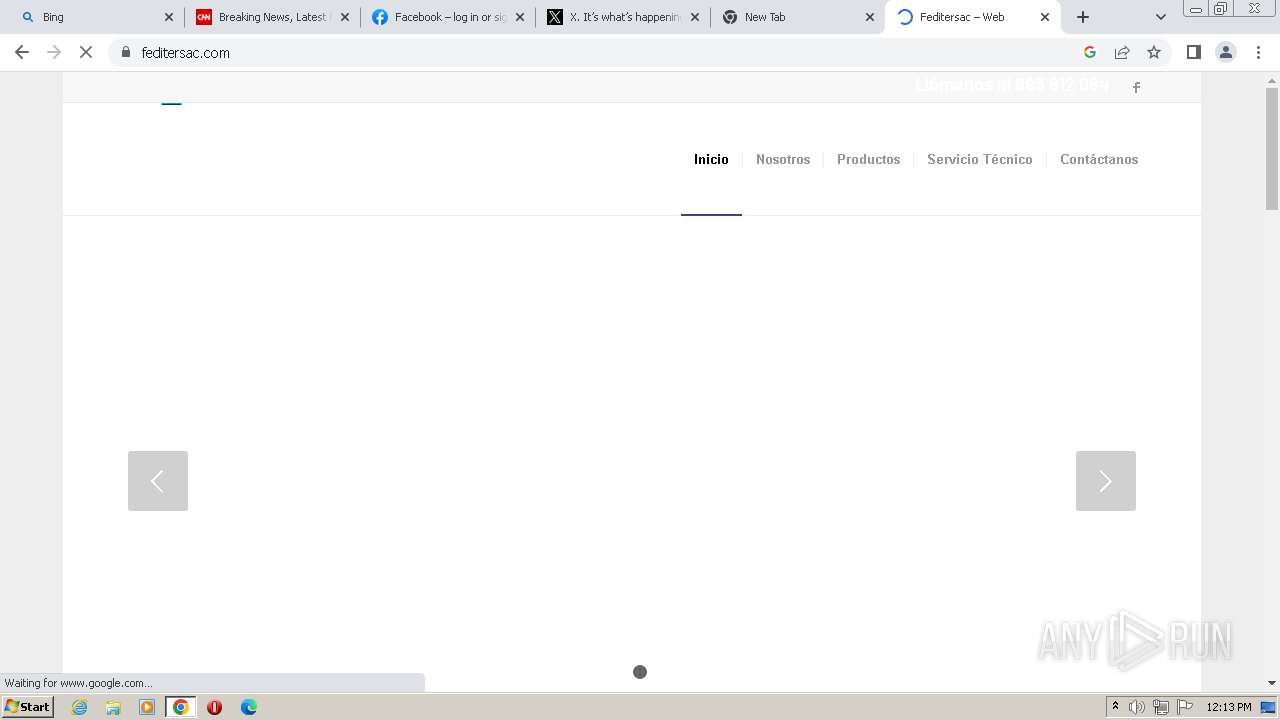The image size is (1280, 720).
Task: Show hidden system tray icons
Action: (x=1115, y=707)
